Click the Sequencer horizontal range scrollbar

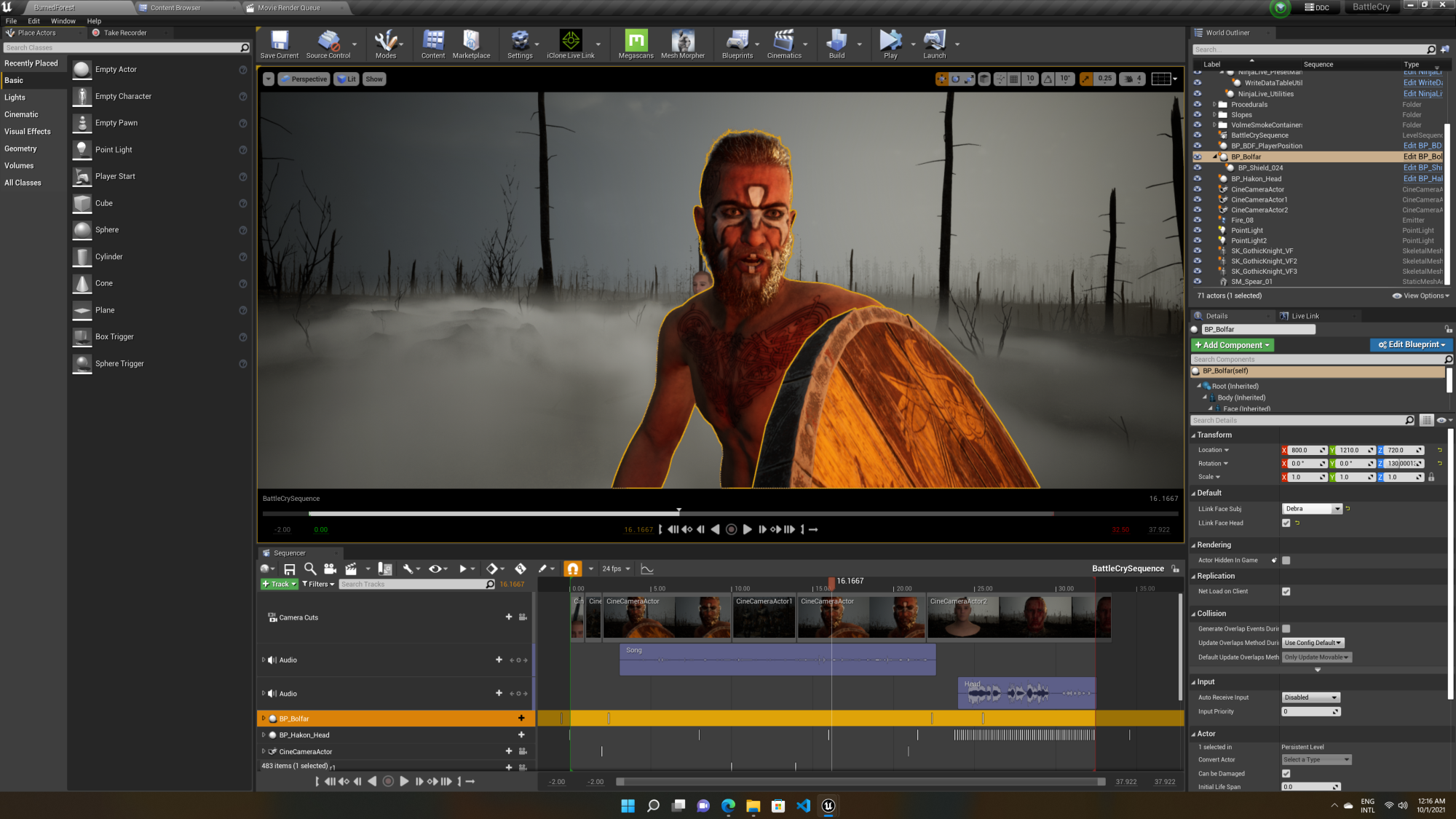tap(860, 781)
